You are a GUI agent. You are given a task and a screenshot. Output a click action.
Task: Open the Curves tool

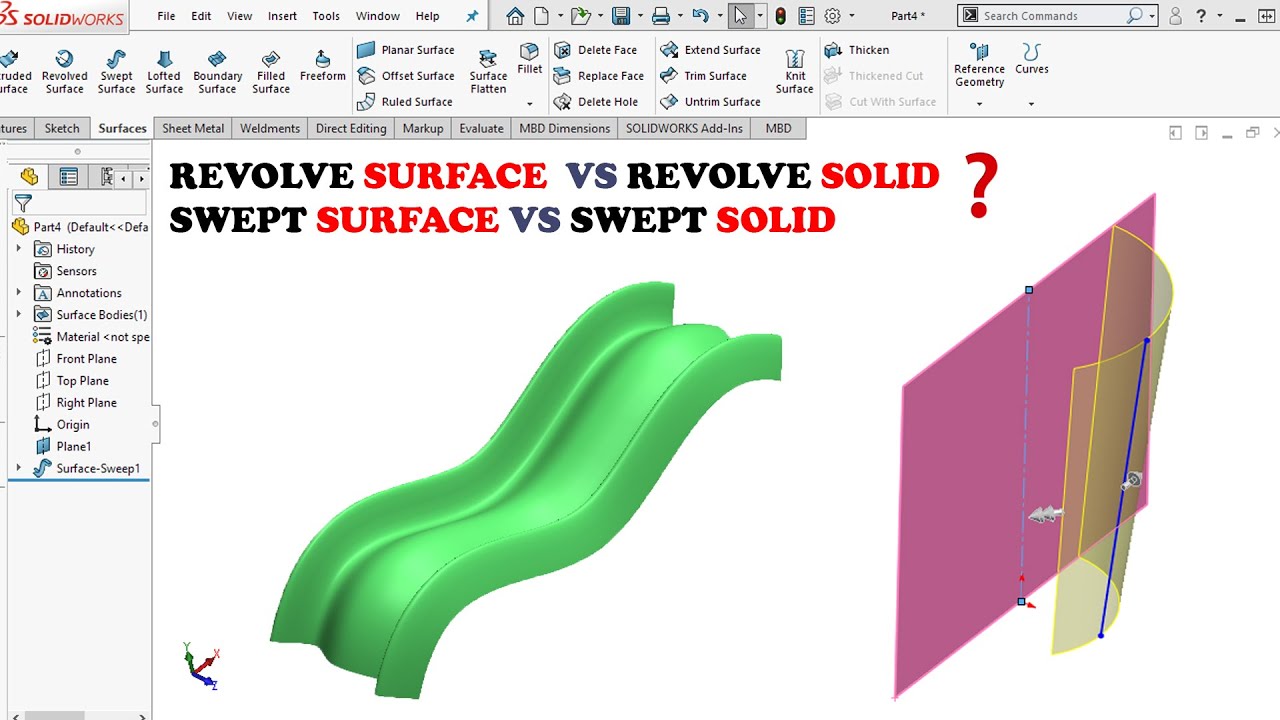(1032, 60)
